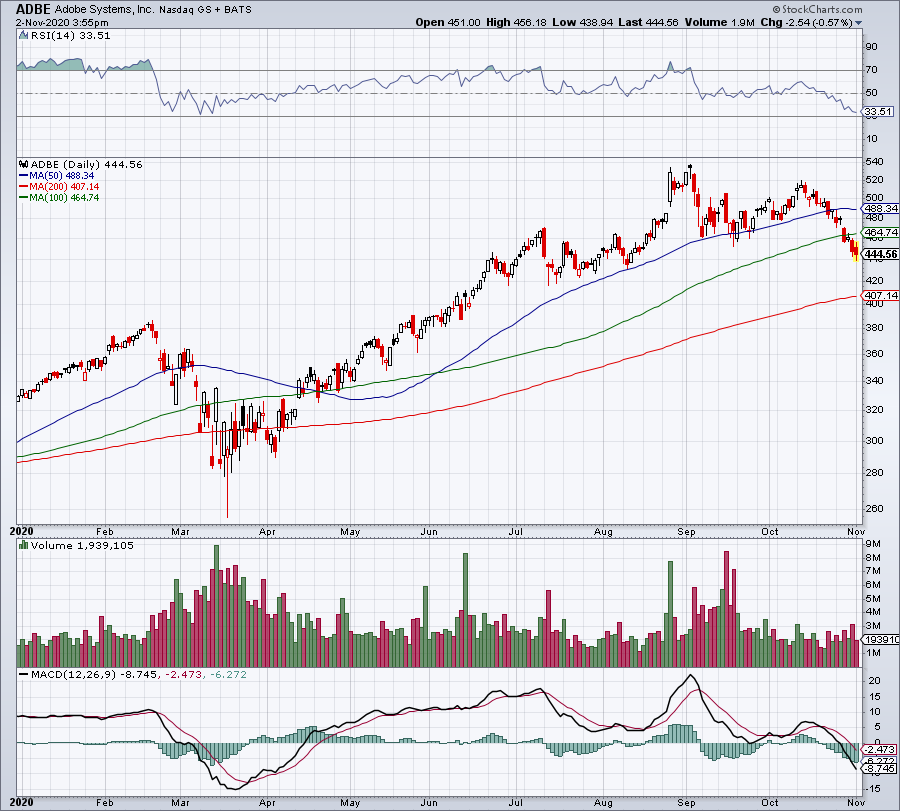This screenshot has height=811, width=900.
Task: Click the 'Volume 1,939,105' legend text
Action: pos(82,545)
